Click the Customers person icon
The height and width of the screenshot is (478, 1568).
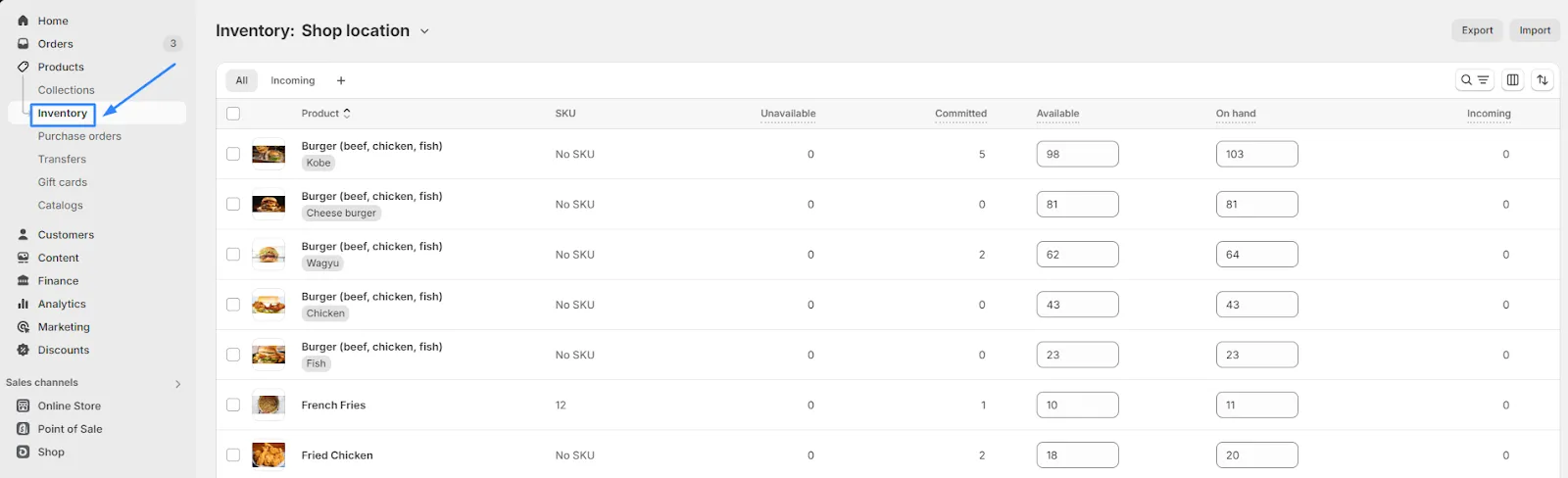(x=24, y=235)
